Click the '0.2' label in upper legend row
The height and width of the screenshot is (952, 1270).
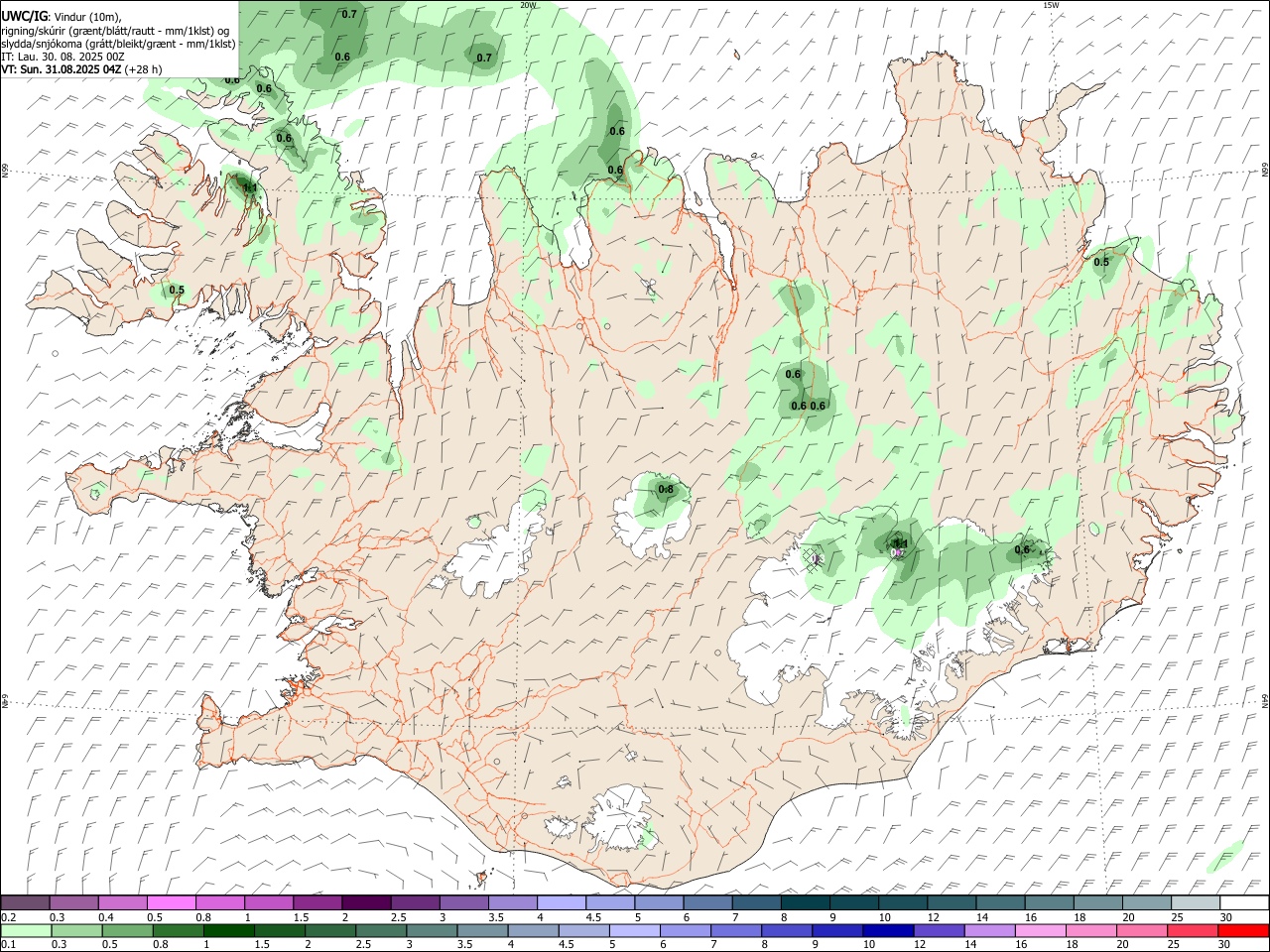click(8, 917)
